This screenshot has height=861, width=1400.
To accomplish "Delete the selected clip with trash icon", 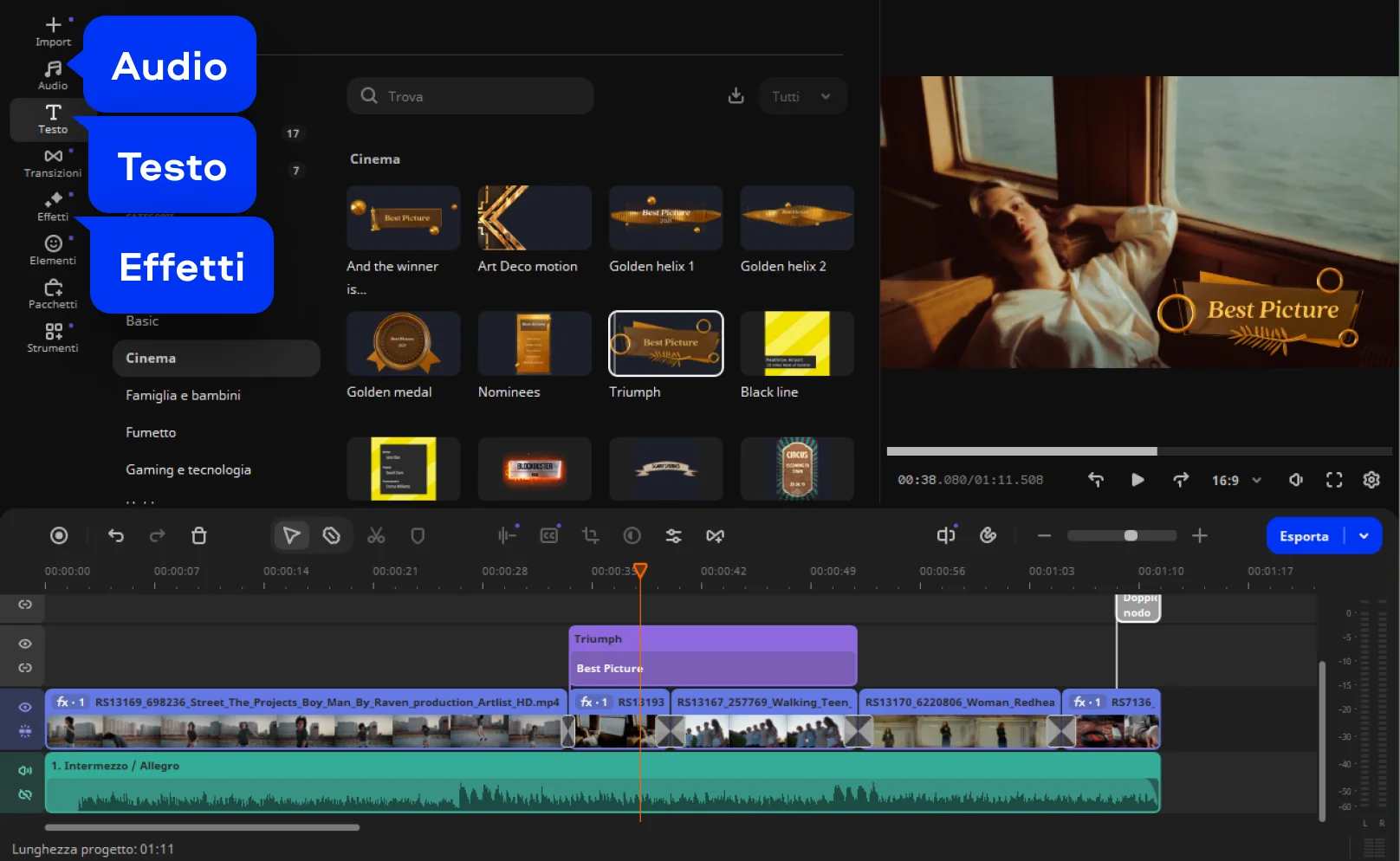I will point(198,536).
